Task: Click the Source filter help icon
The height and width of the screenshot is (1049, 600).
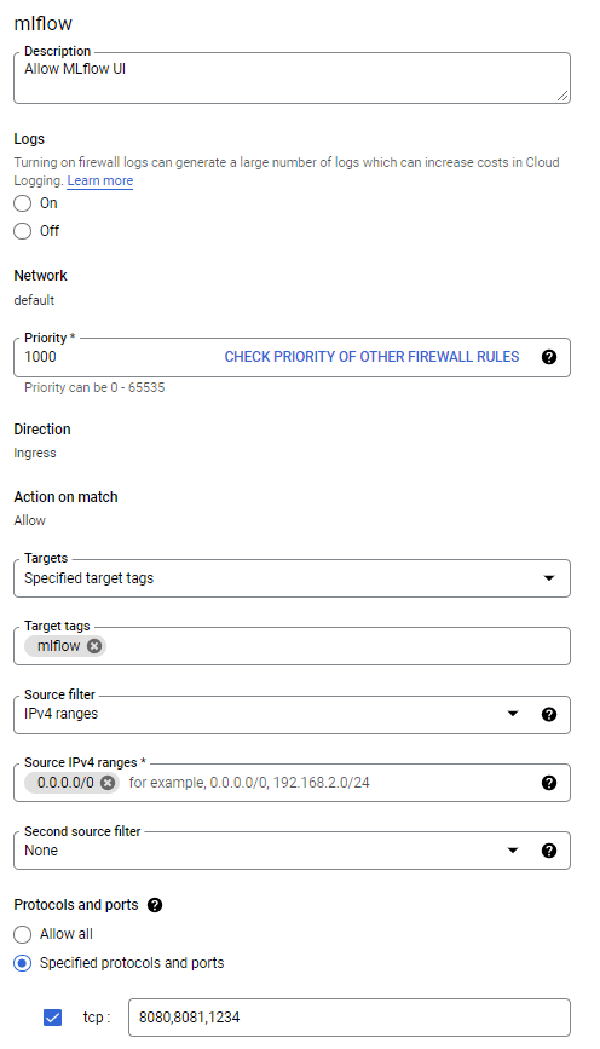Action: tap(549, 714)
